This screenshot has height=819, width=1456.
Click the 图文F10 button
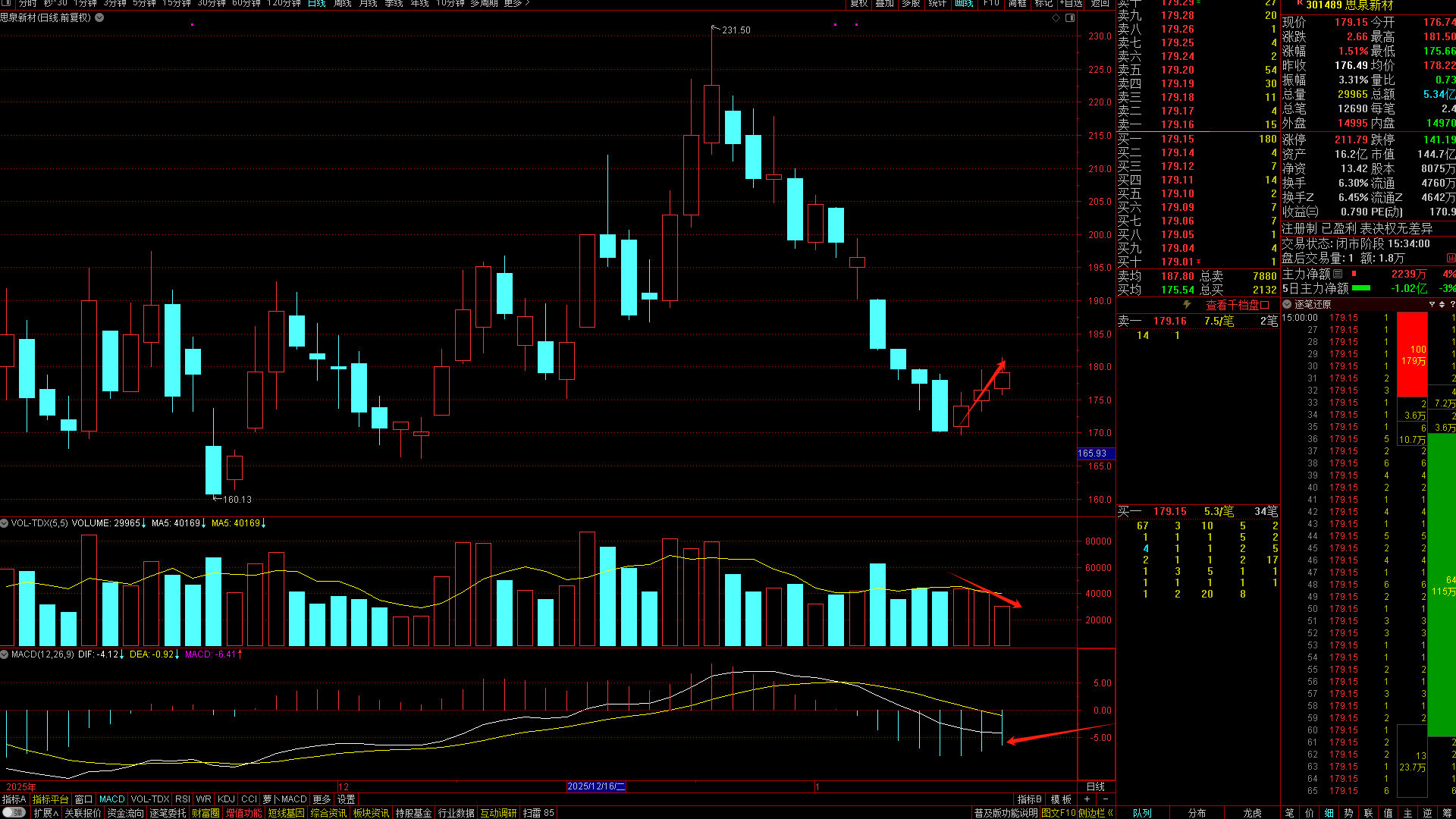pos(1058,813)
